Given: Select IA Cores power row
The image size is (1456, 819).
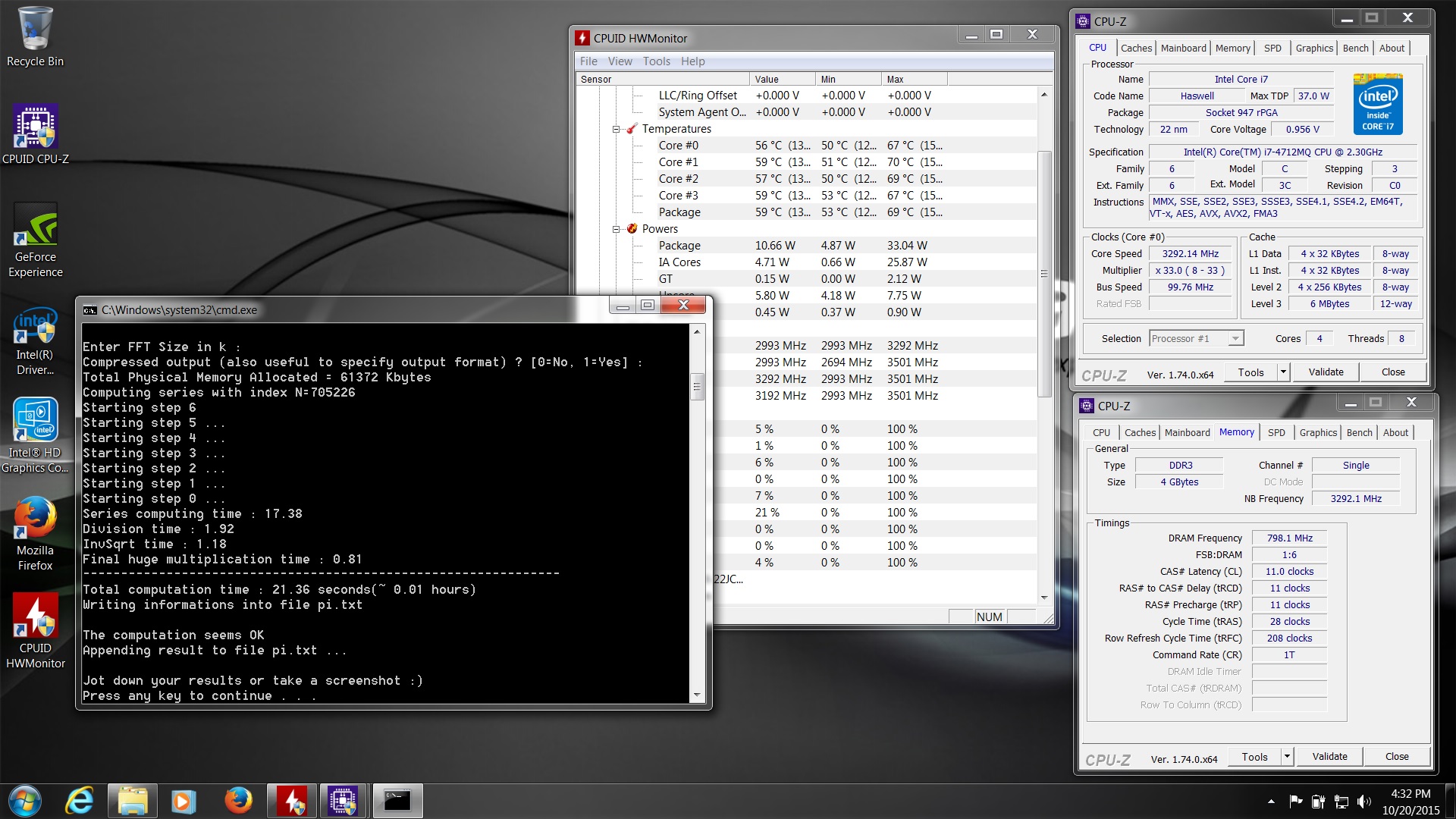Looking at the screenshot, I should (x=805, y=262).
